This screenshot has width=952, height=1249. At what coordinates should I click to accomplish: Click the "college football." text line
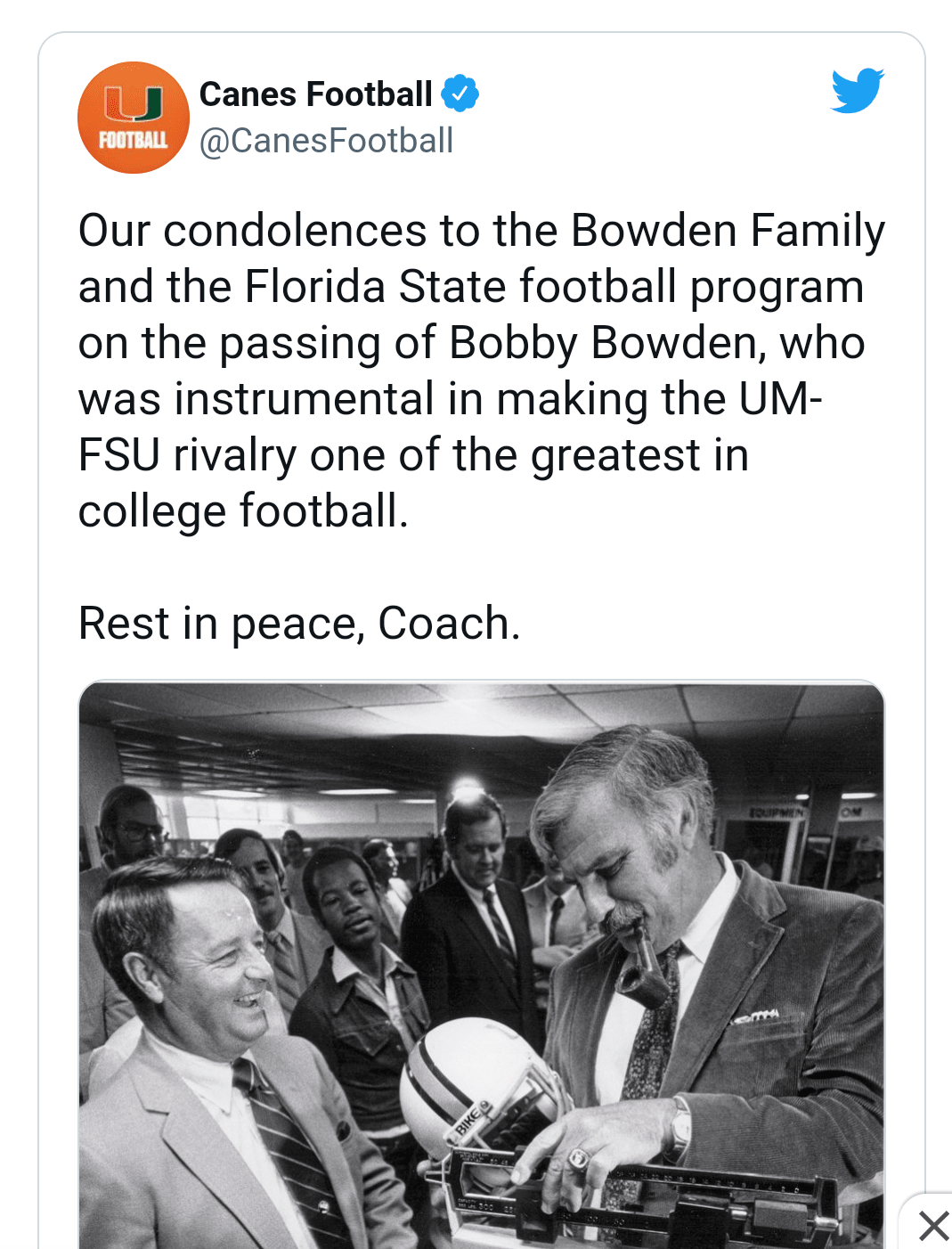click(x=243, y=511)
